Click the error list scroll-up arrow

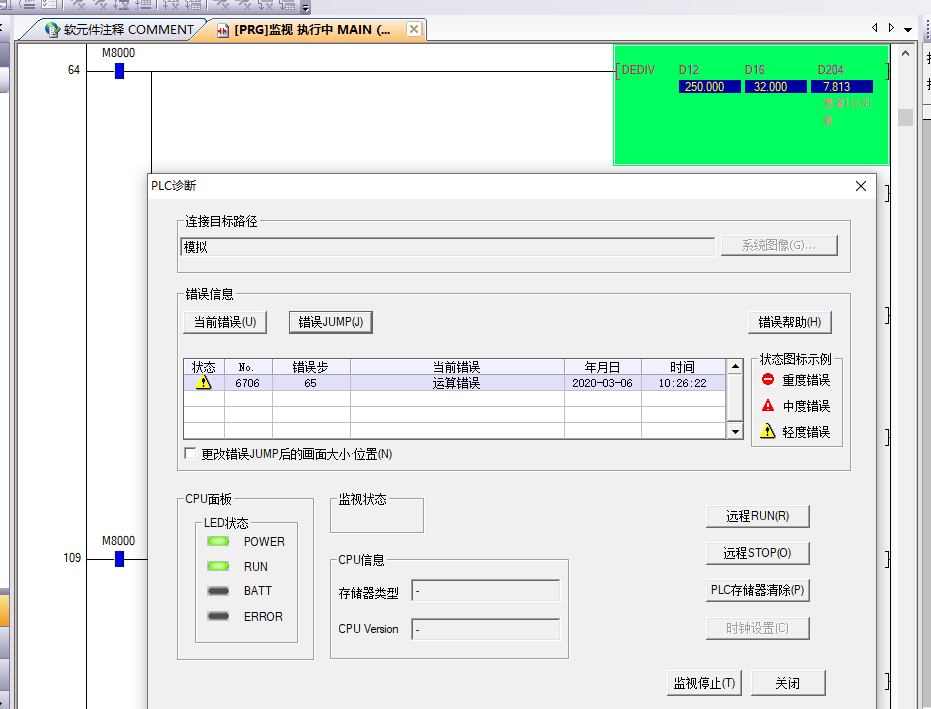click(x=736, y=367)
